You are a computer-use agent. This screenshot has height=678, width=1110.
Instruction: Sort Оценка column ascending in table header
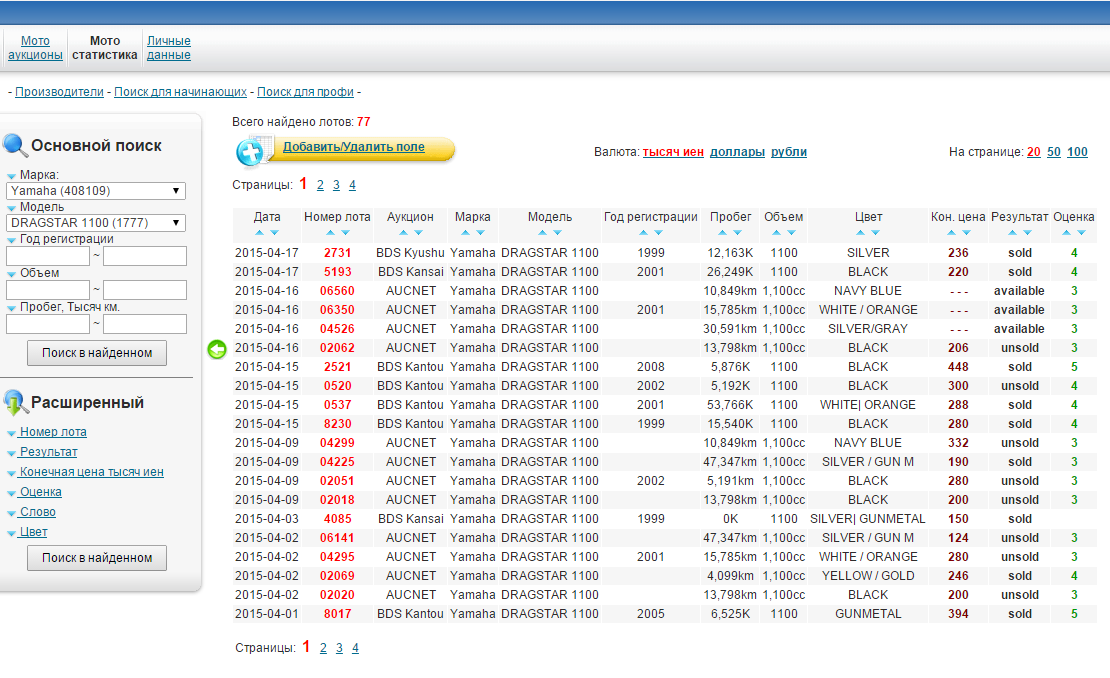click(x=1066, y=233)
